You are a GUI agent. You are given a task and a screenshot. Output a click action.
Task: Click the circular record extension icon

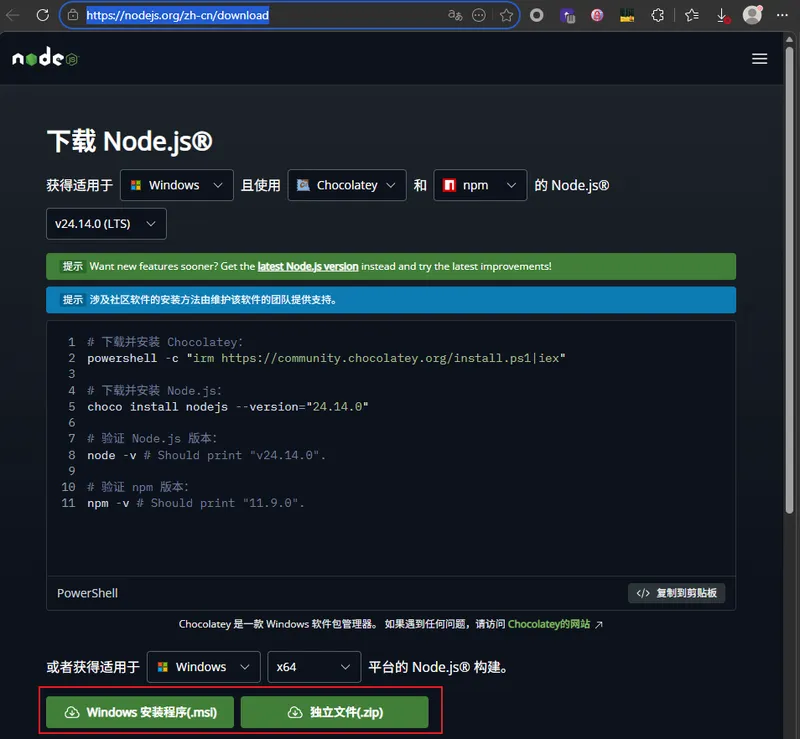click(x=536, y=15)
